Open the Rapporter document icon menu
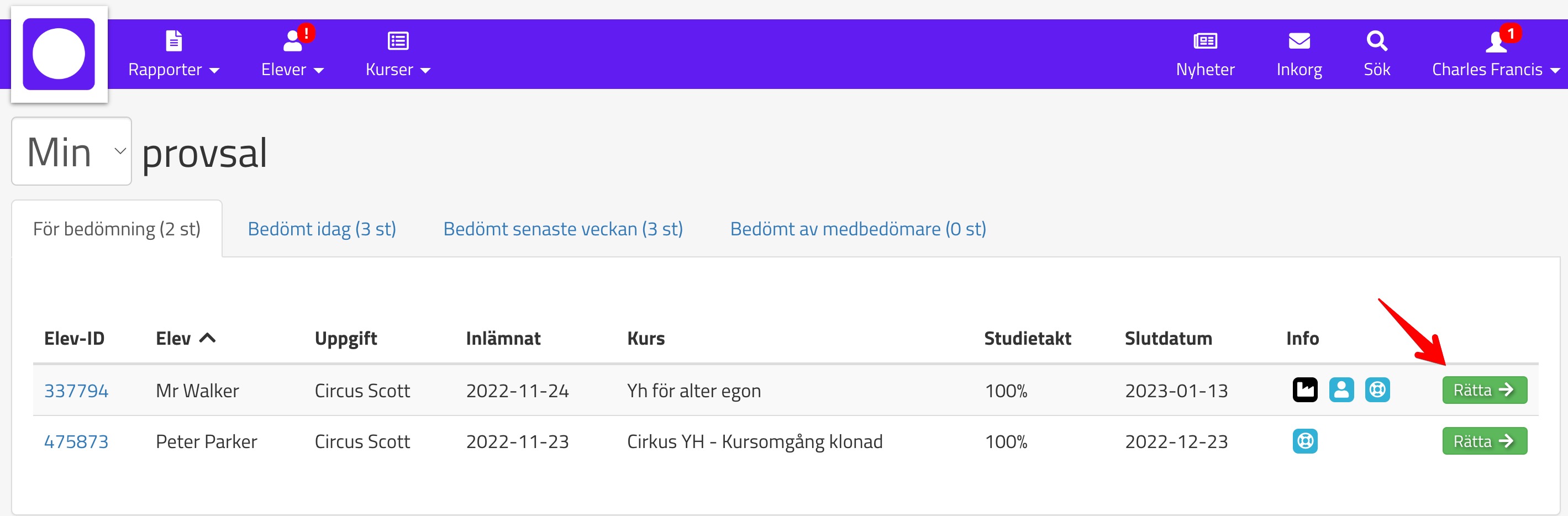The width and height of the screenshot is (1568, 516). (x=173, y=41)
